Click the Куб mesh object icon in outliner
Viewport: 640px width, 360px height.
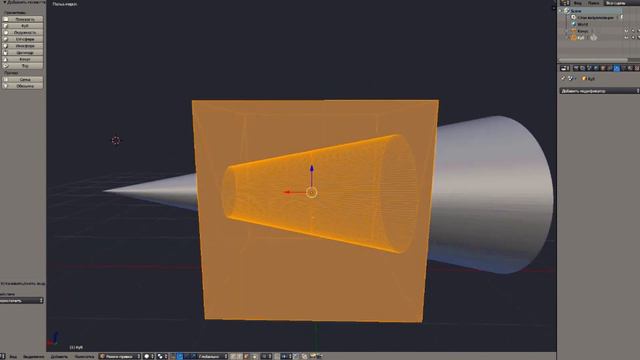573,38
